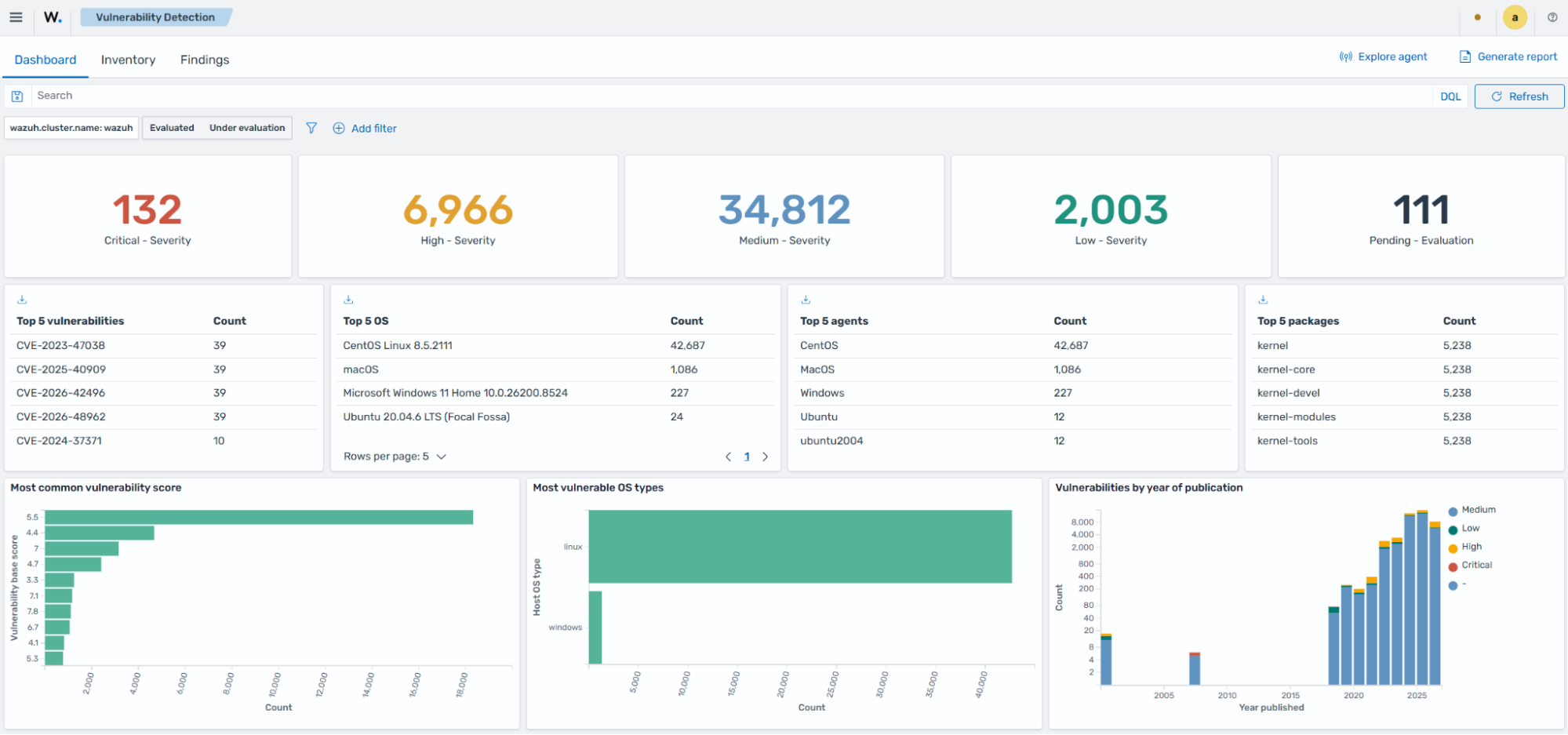Open the hamburger navigation menu
The image size is (1568, 735).
pos(16,17)
